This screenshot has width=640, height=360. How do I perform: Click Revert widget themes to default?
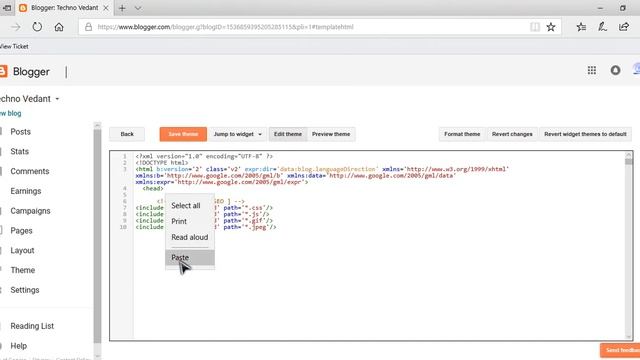585,134
